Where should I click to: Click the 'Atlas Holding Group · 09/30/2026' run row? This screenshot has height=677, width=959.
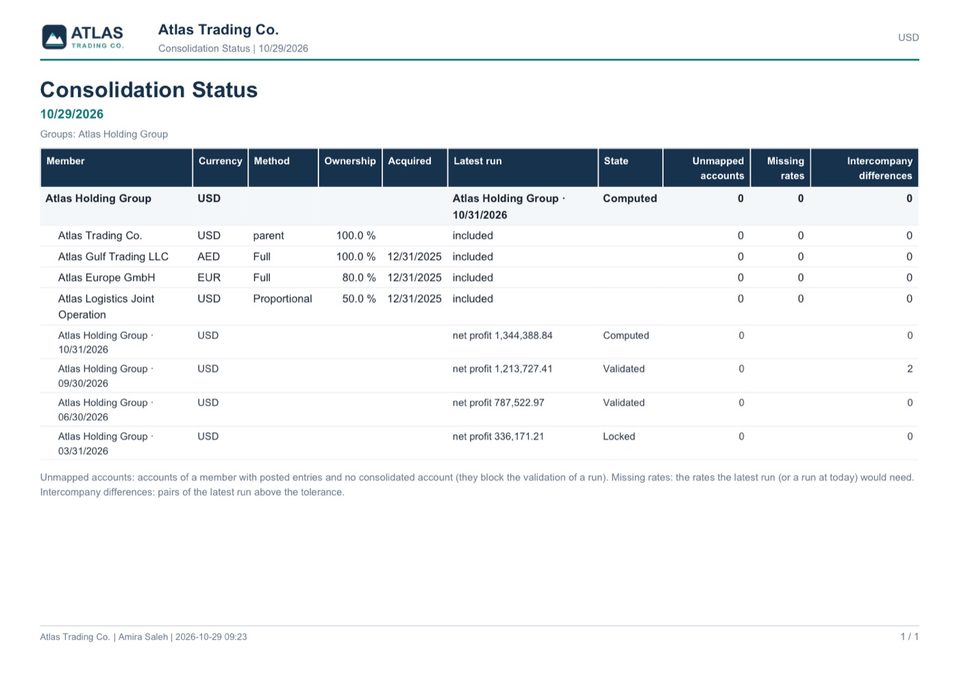[480, 375]
